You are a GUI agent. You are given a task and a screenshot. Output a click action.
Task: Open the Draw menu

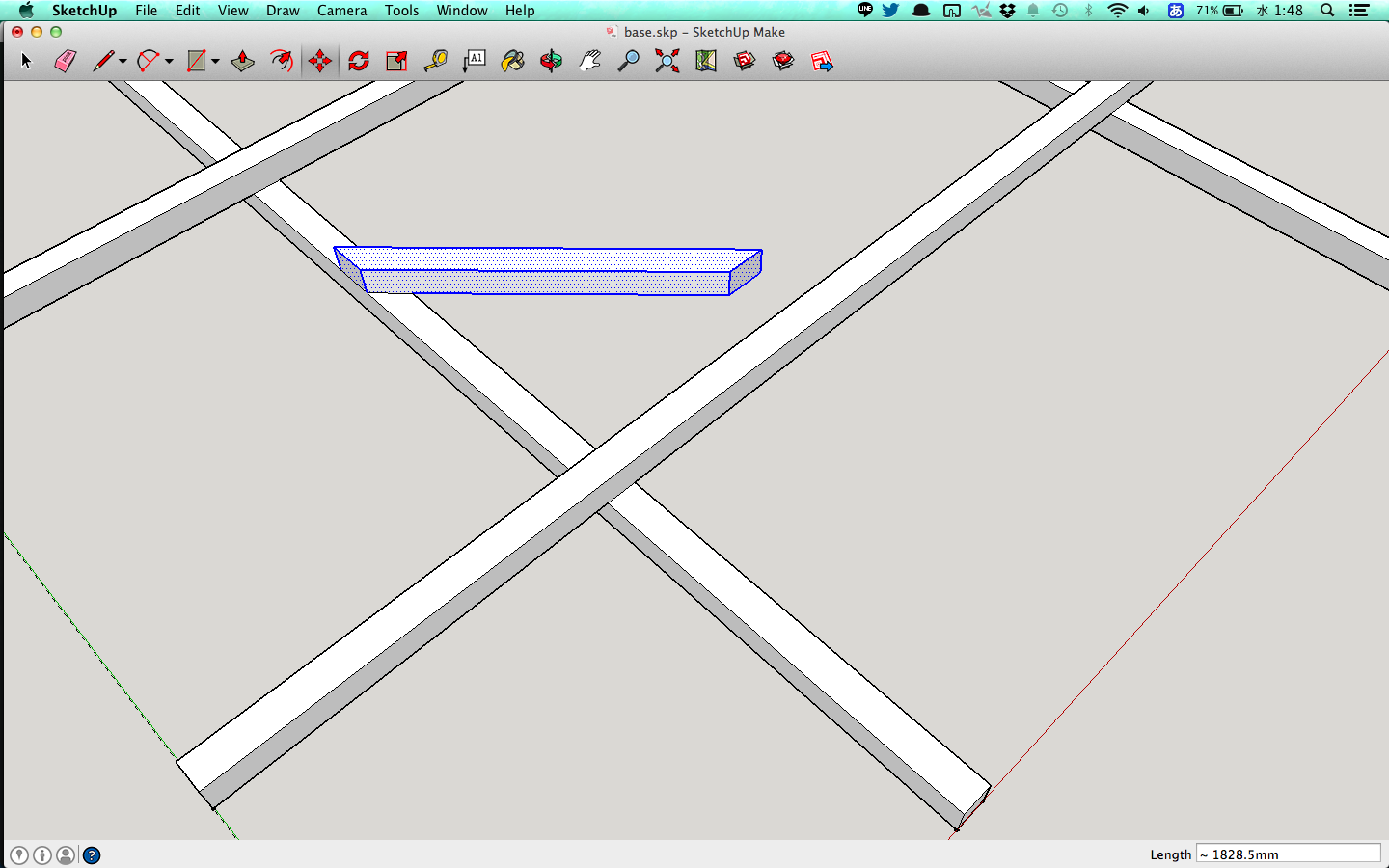click(283, 11)
